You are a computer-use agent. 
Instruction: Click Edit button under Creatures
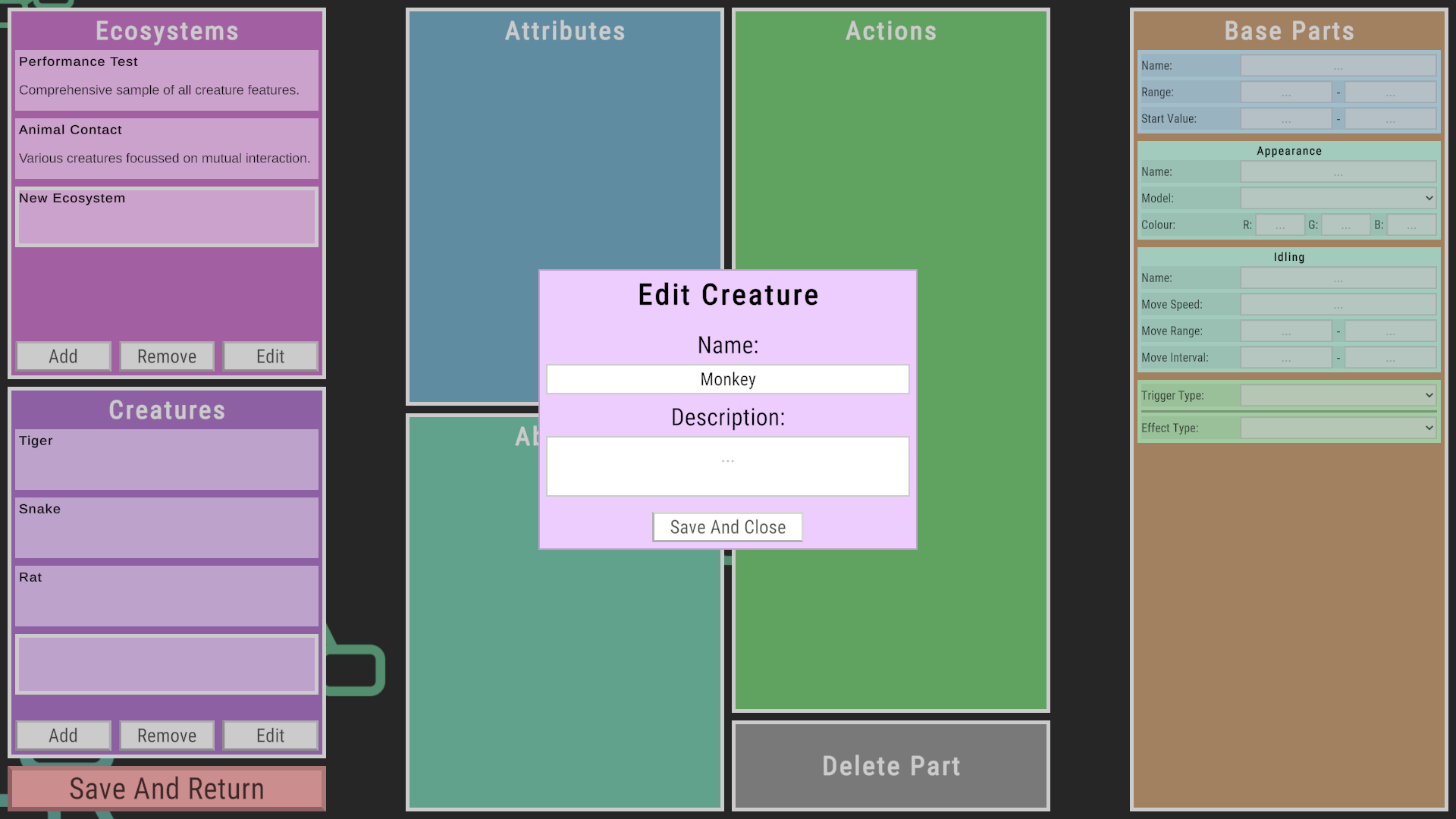coord(270,736)
